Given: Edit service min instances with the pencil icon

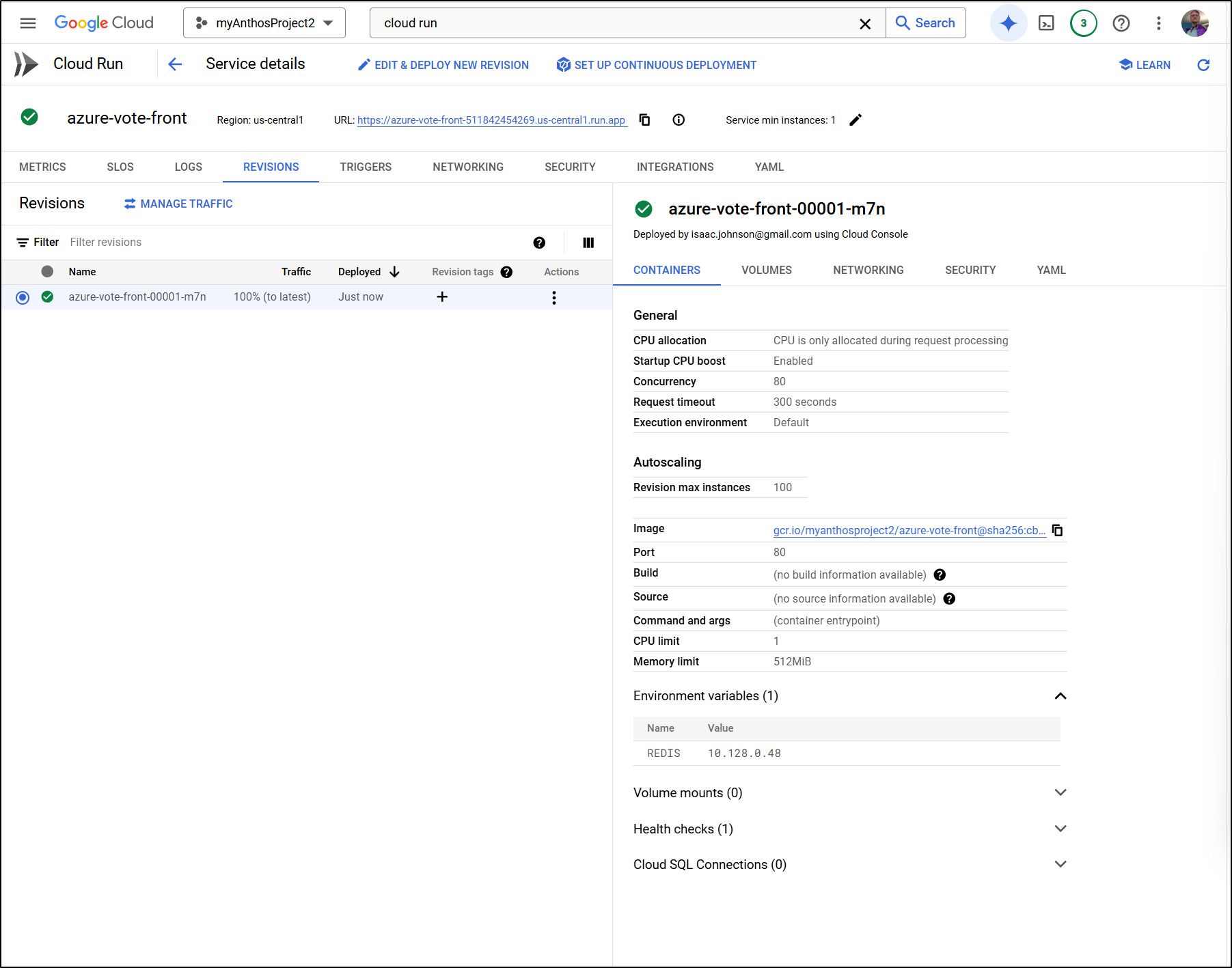Looking at the screenshot, I should [855, 120].
